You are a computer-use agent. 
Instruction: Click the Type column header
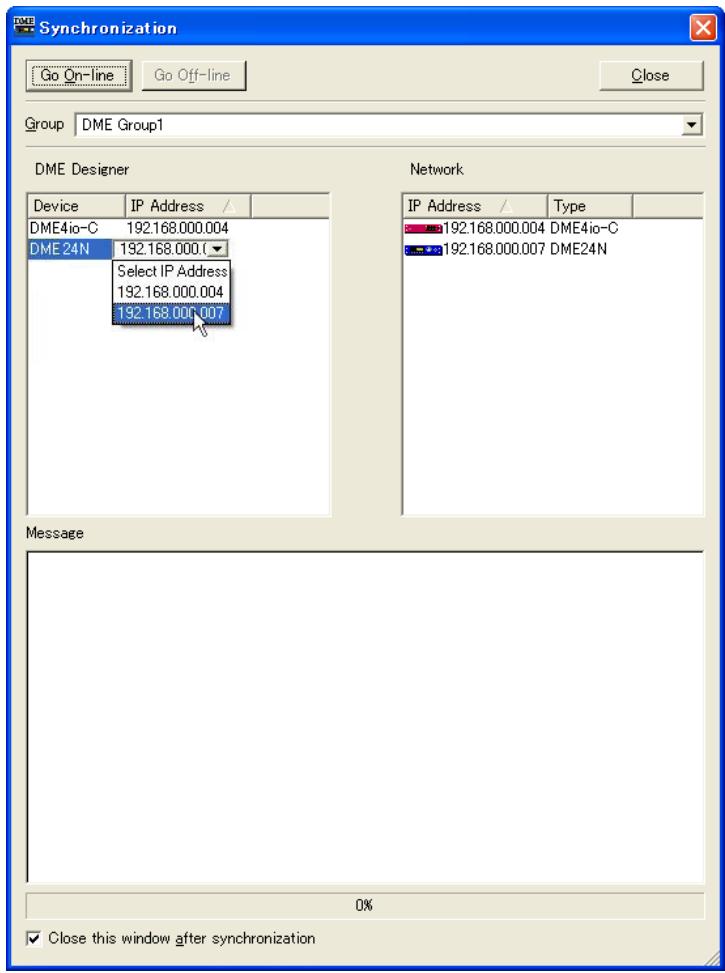(x=590, y=206)
